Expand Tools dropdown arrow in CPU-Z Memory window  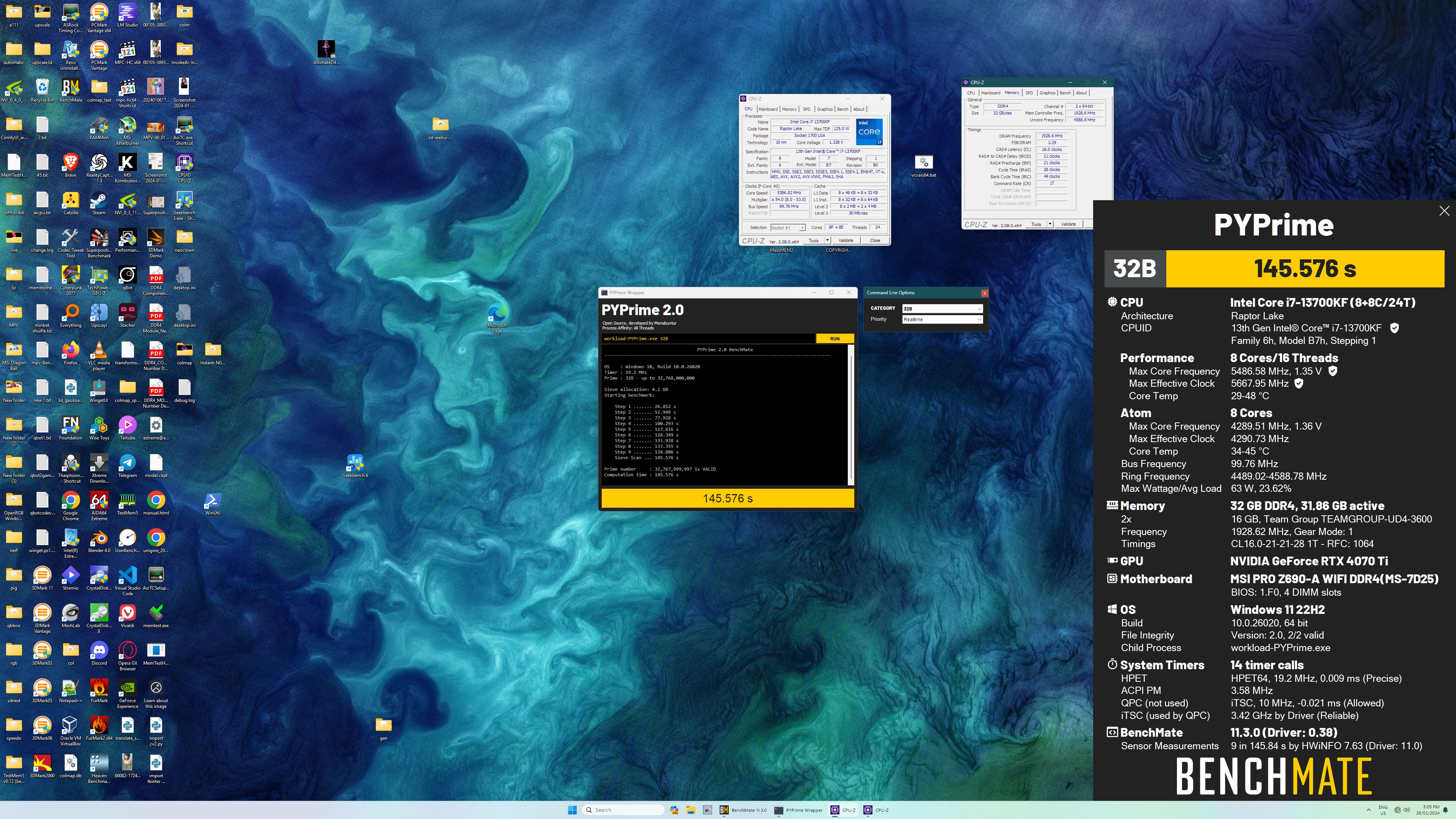pos(1050,224)
